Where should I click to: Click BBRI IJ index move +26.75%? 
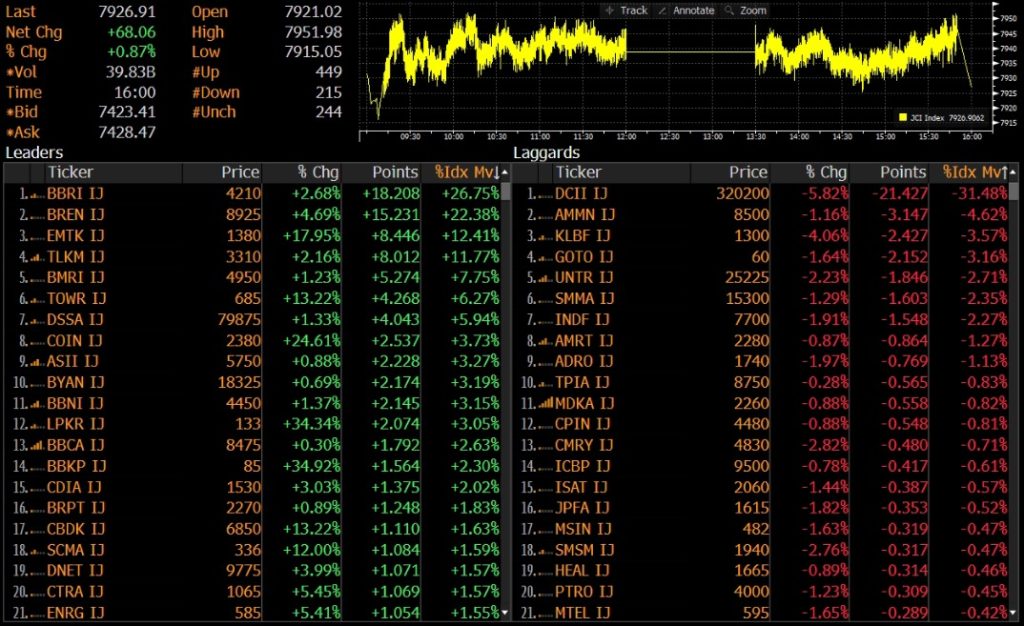point(470,194)
